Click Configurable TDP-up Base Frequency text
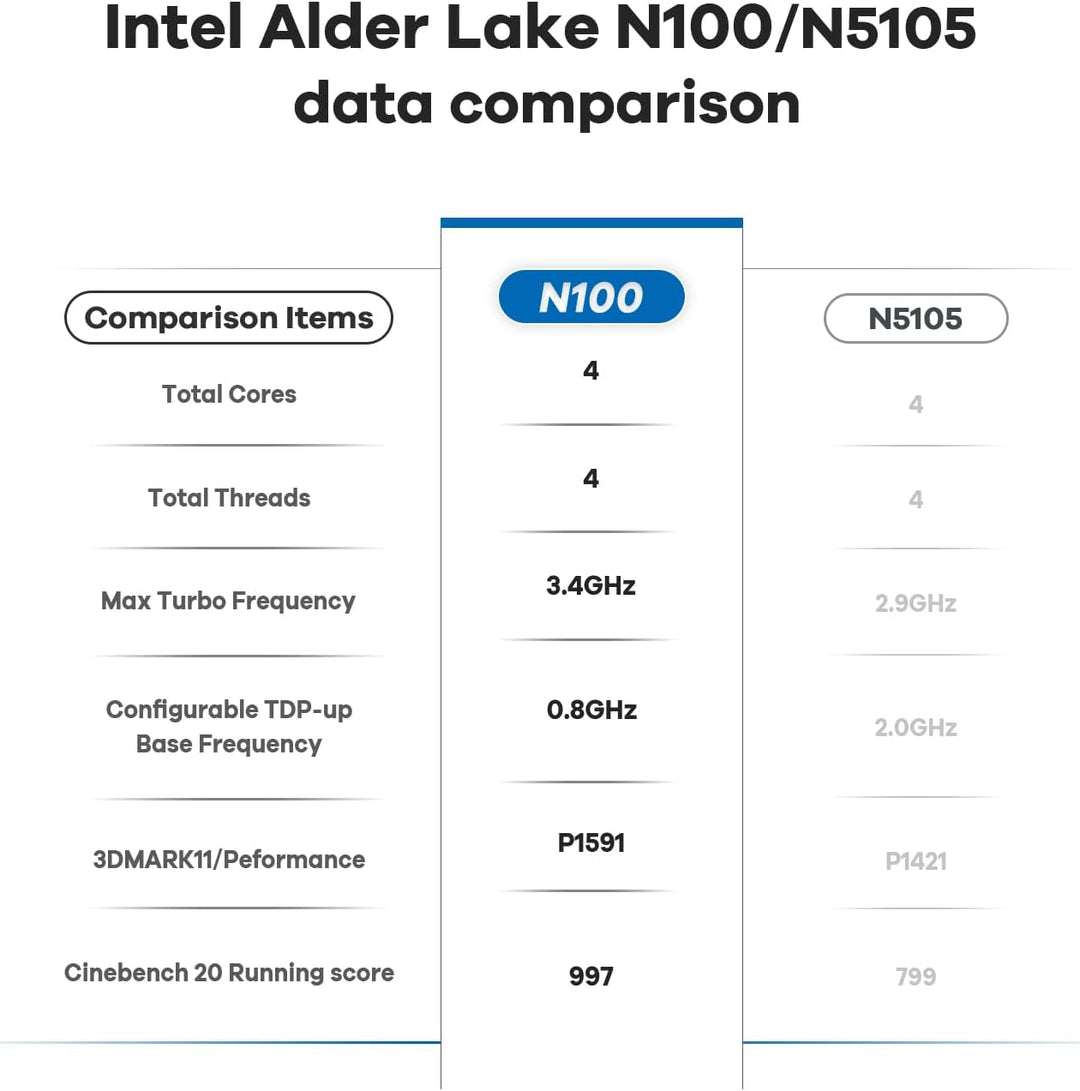This screenshot has height=1091, width=1080. 229,726
